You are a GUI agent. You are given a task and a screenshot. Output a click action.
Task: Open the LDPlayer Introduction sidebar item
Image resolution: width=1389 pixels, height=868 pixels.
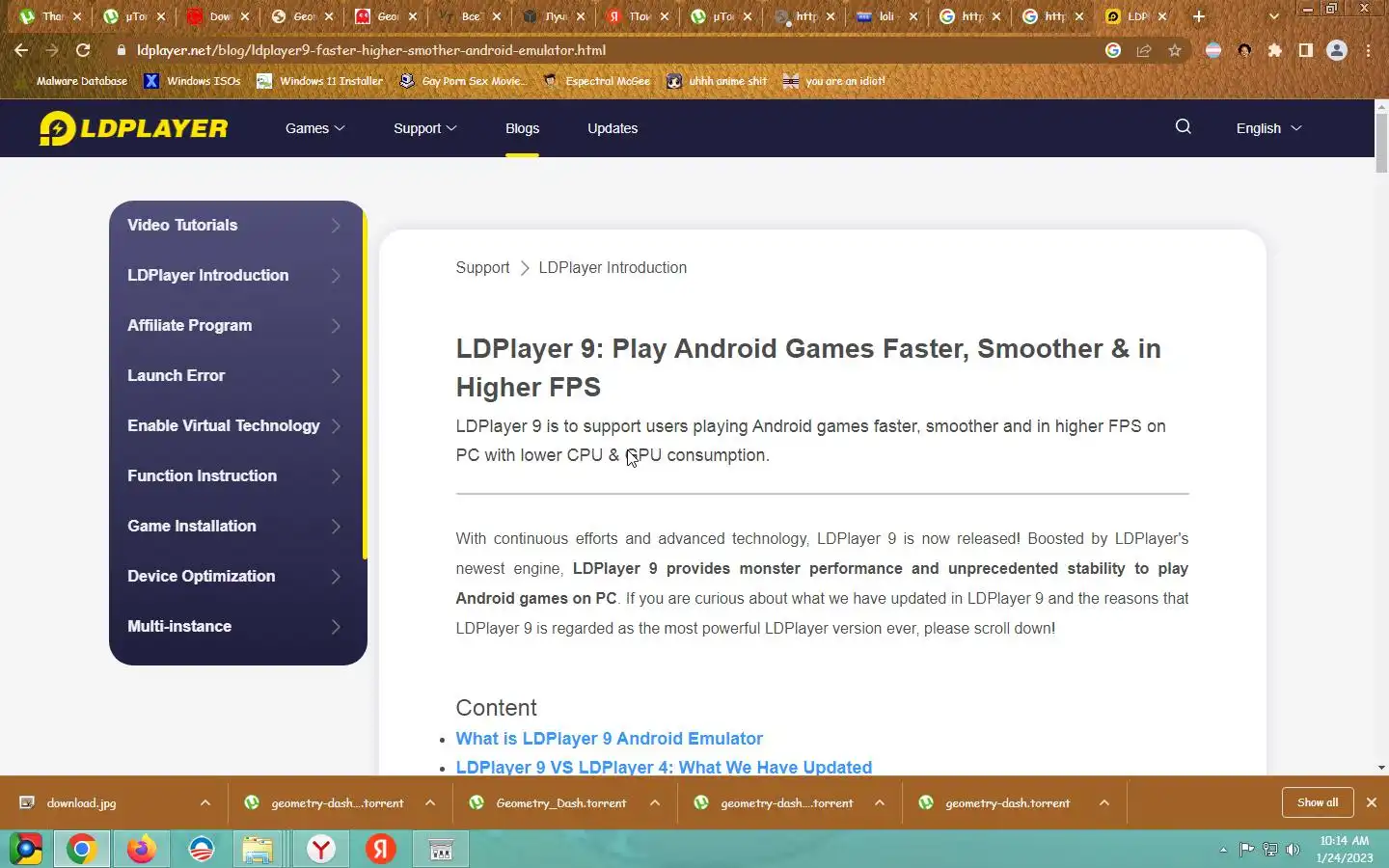tap(208, 275)
